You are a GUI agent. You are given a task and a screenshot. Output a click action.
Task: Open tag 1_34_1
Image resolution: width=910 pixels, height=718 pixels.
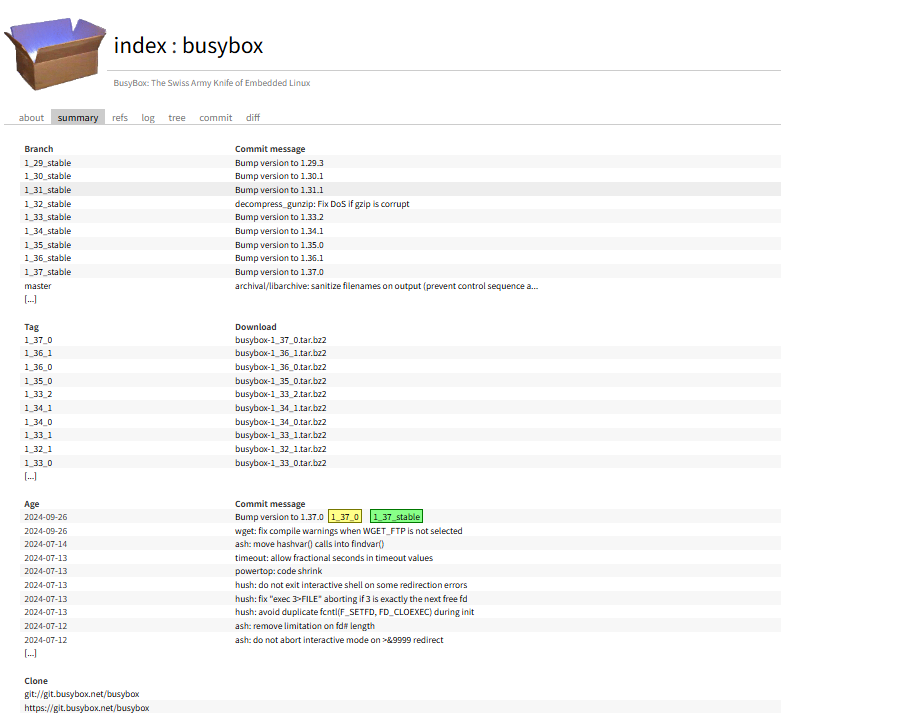[38, 407]
